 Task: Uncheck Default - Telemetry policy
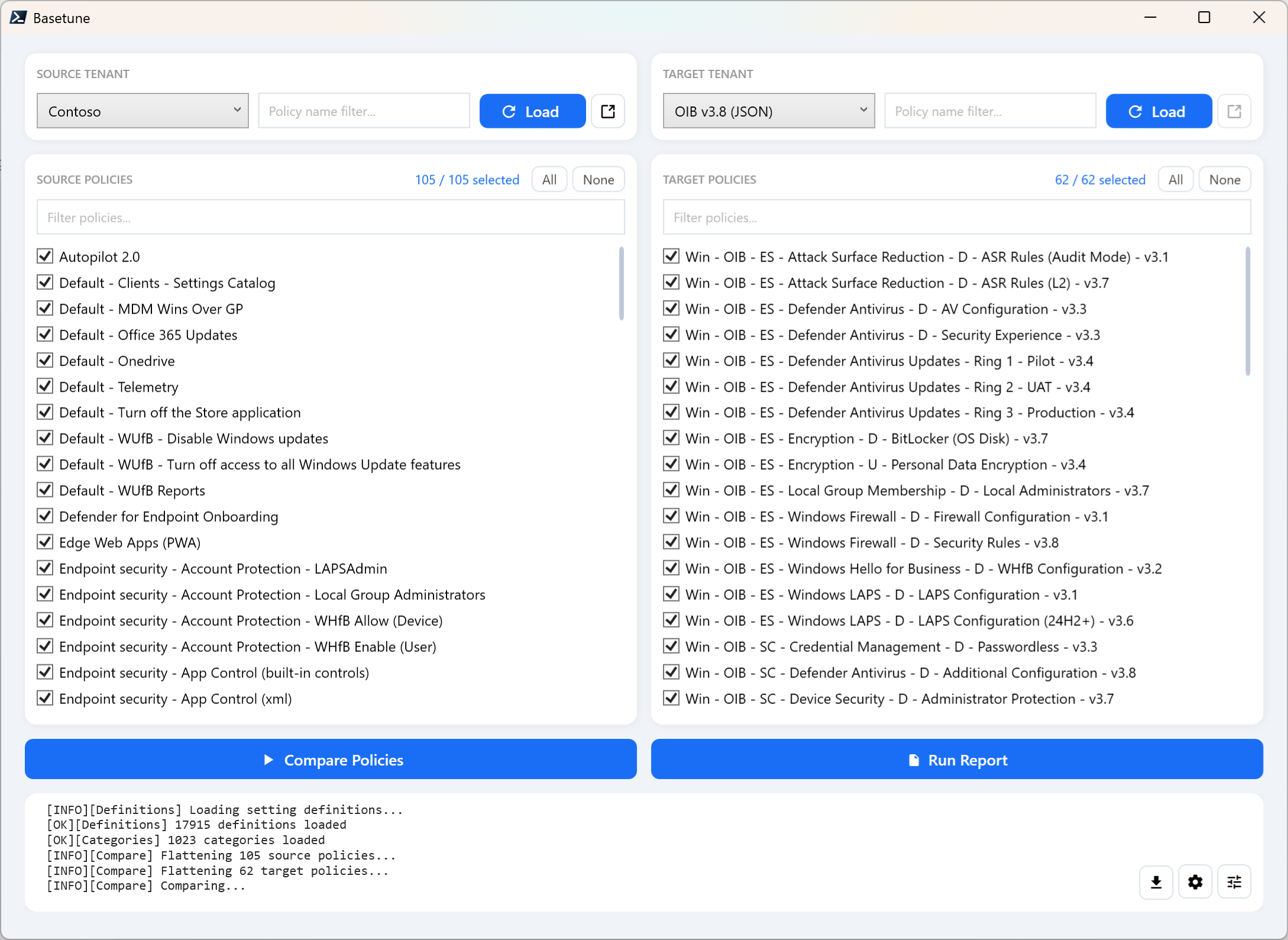45,386
